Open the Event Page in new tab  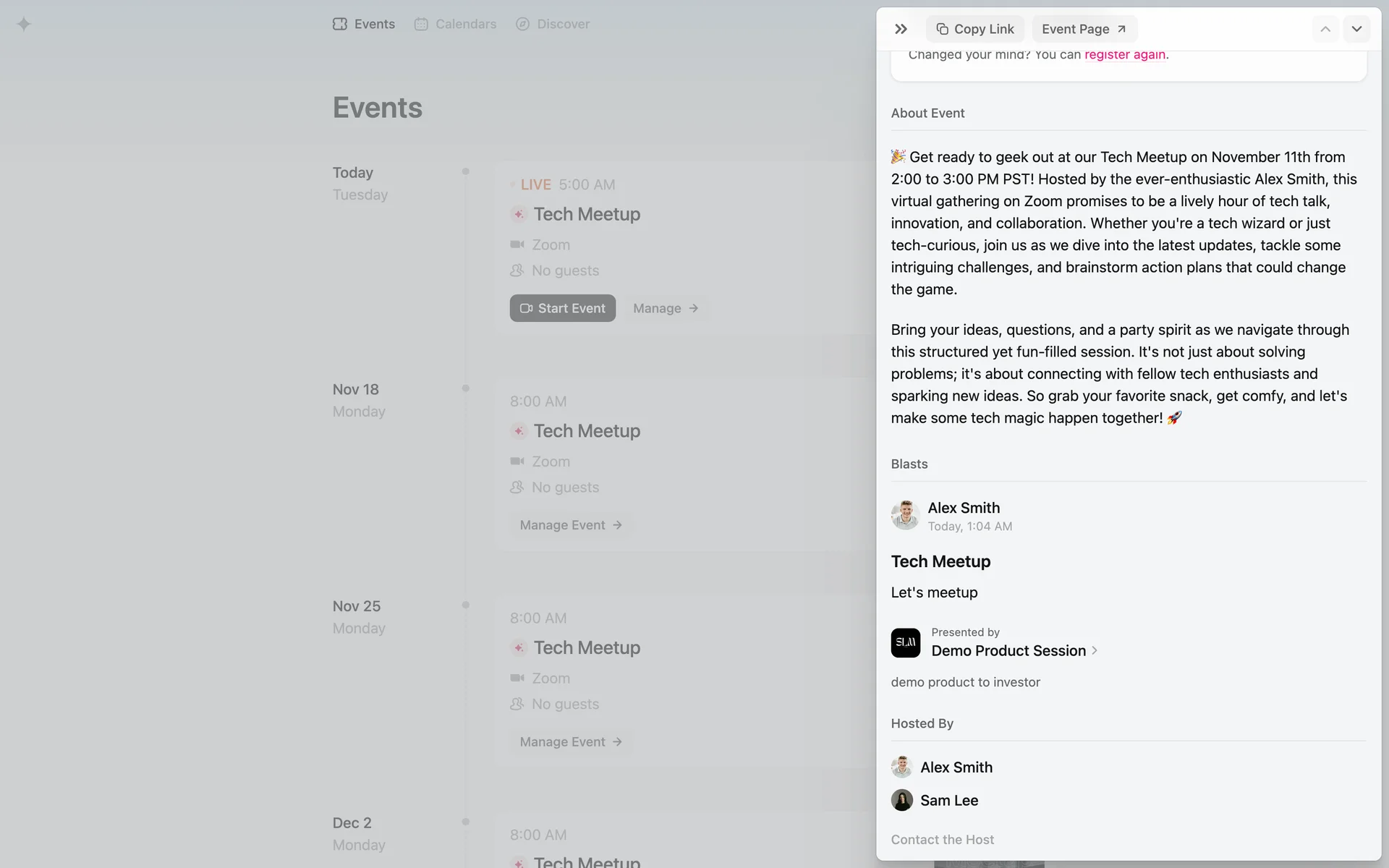coord(1084,29)
